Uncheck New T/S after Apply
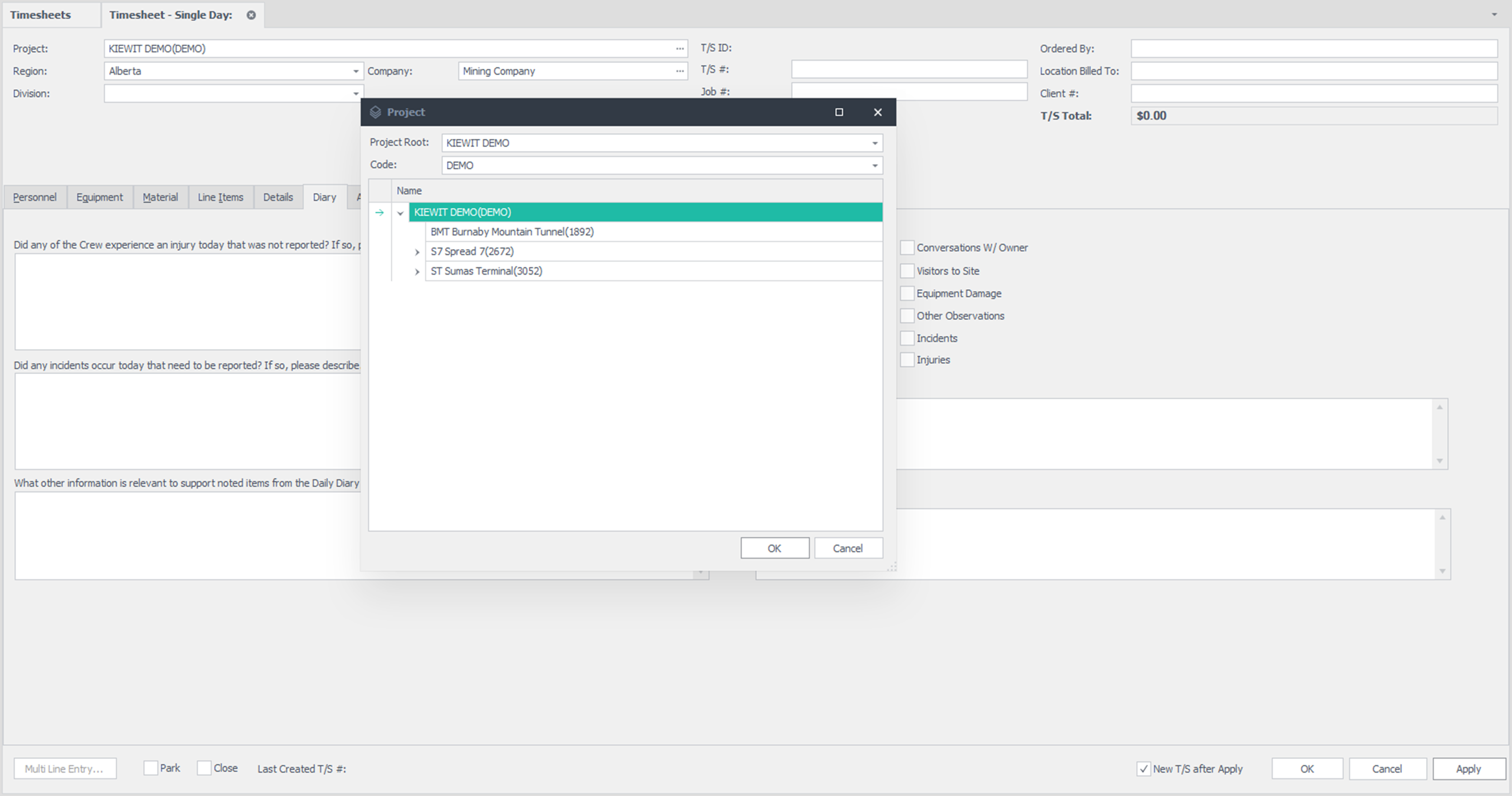This screenshot has height=796, width=1512. click(x=1143, y=769)
